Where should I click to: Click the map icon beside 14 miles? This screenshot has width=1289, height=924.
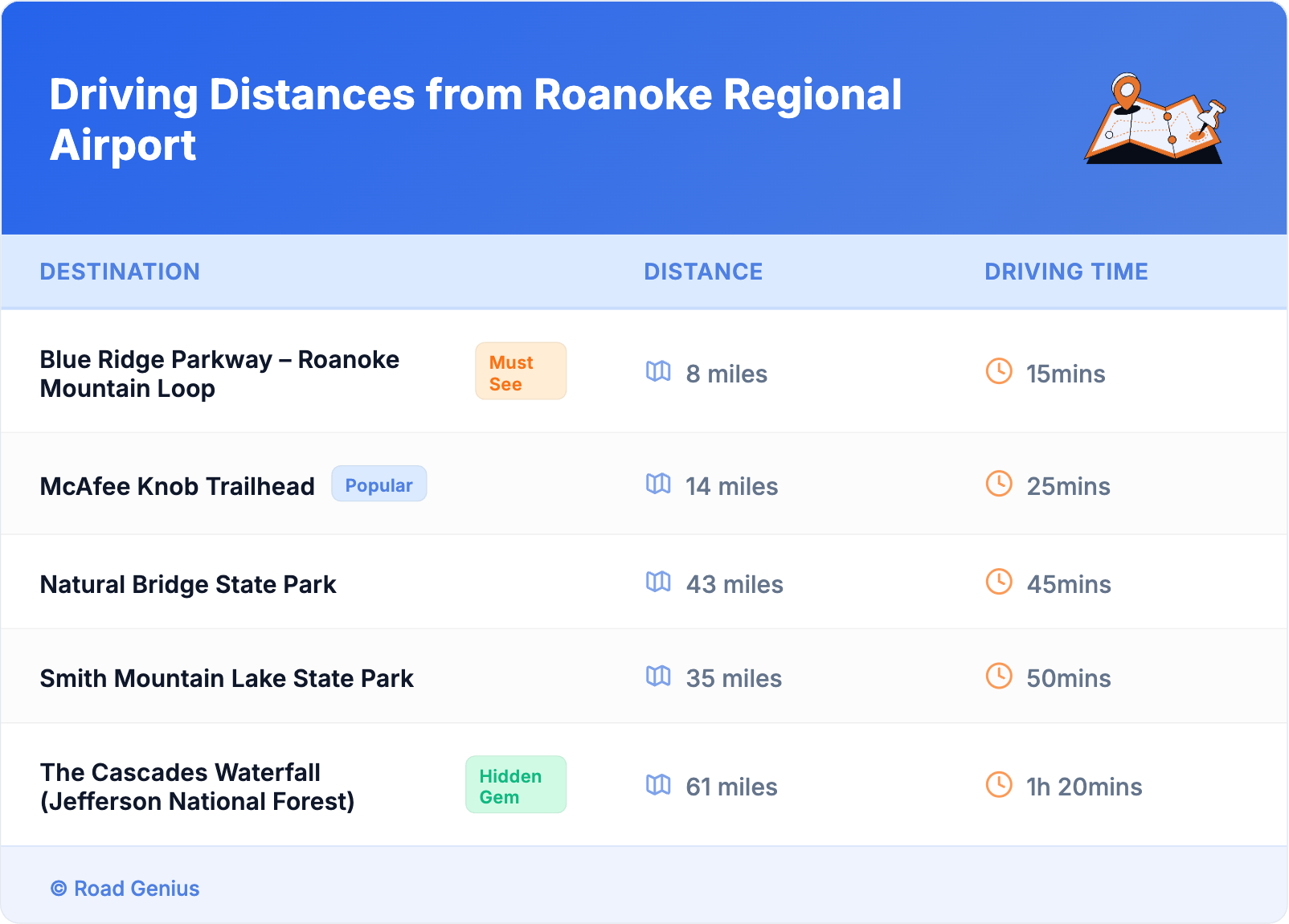tap(658, 484)
